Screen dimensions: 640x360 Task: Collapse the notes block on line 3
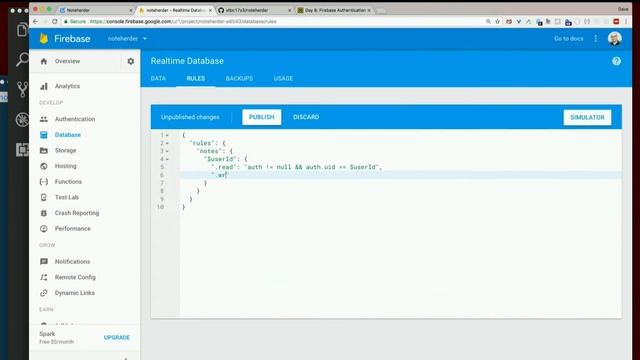(x=167, y=151)
